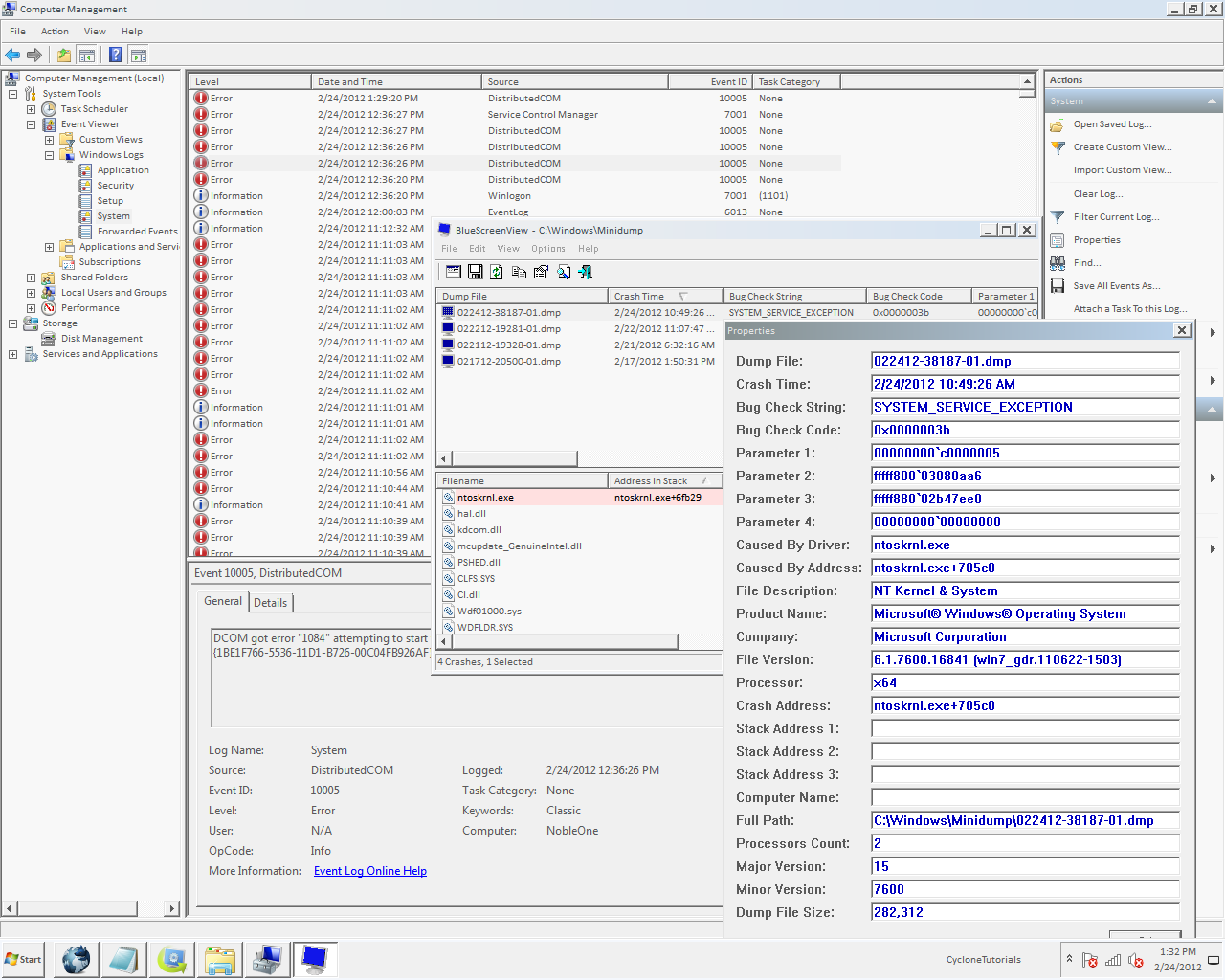Click the Copy icon in BlueScreenView toolbar
1225x980 pixels.
pos(519,272)
